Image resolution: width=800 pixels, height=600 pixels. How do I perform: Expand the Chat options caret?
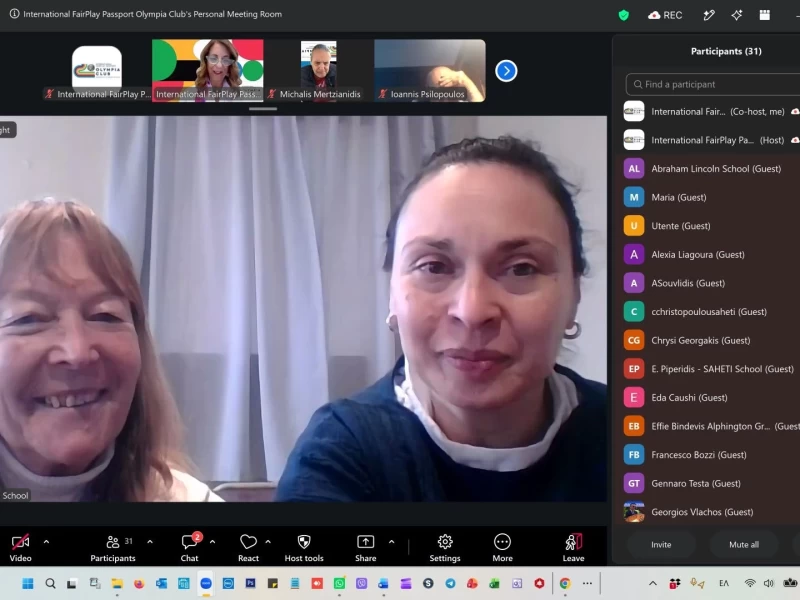click(212, 541)
